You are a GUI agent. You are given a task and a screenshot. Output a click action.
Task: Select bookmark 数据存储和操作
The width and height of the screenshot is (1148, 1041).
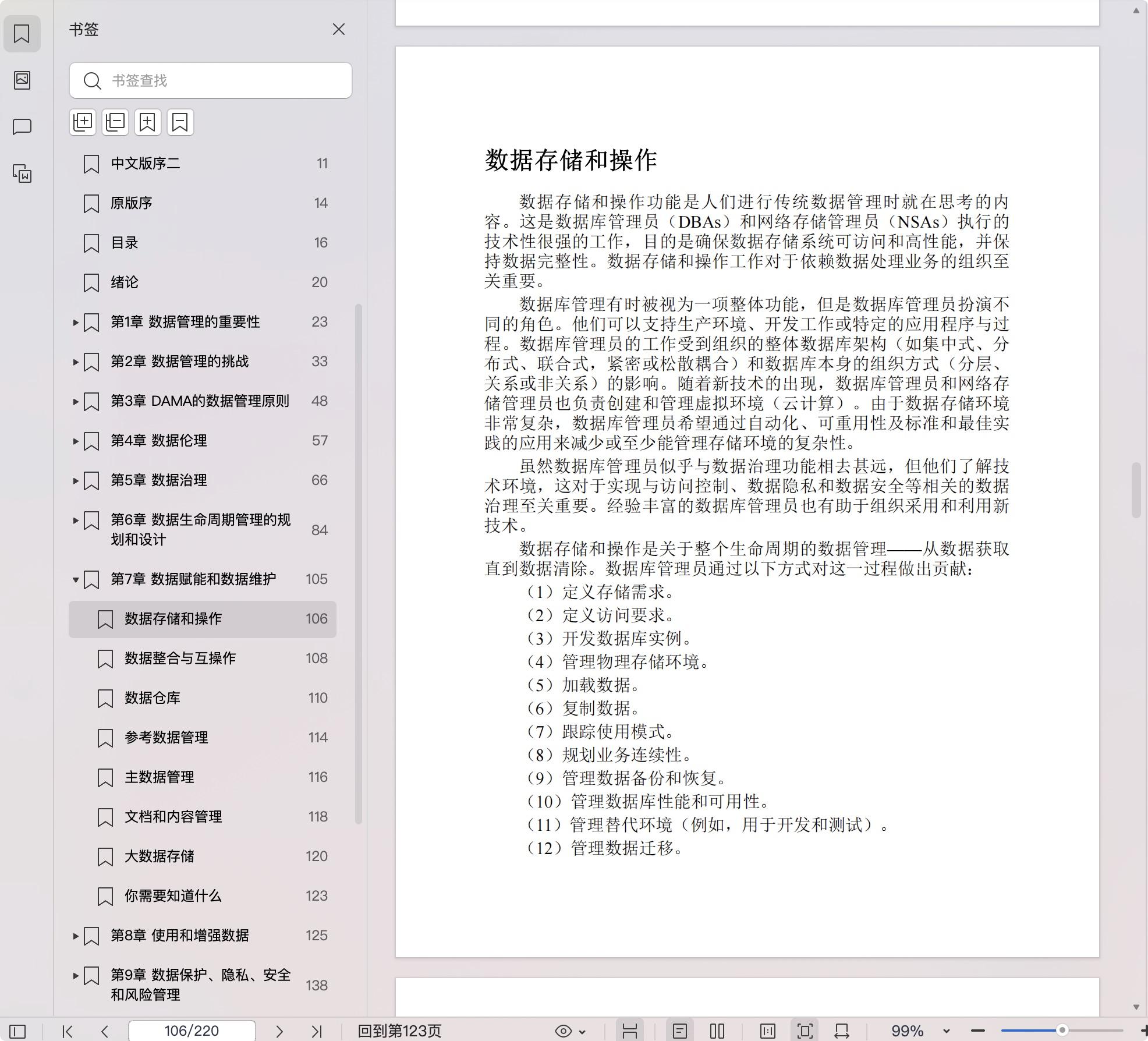click(203, 619)
